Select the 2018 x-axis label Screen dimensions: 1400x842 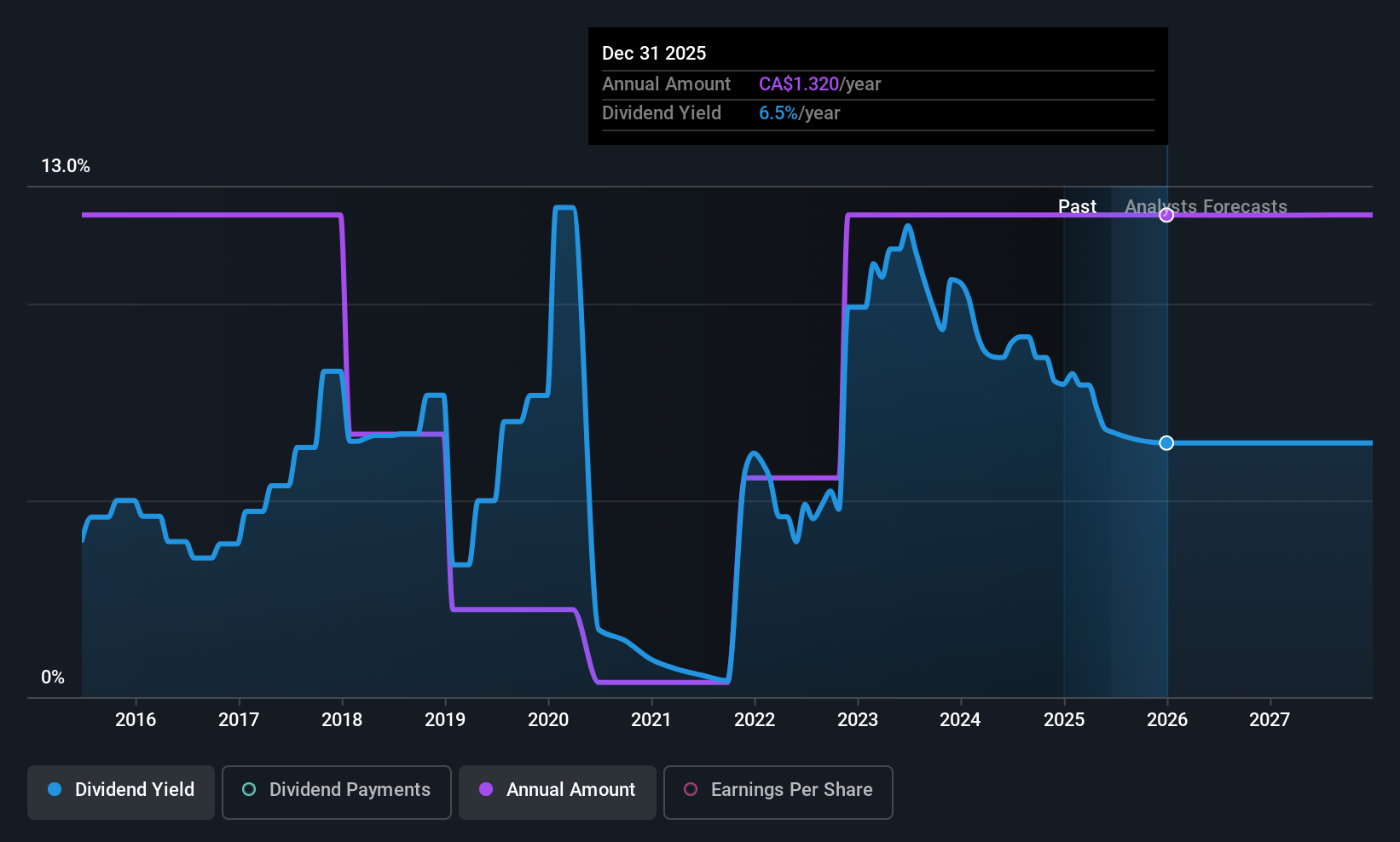coord(342,720)
